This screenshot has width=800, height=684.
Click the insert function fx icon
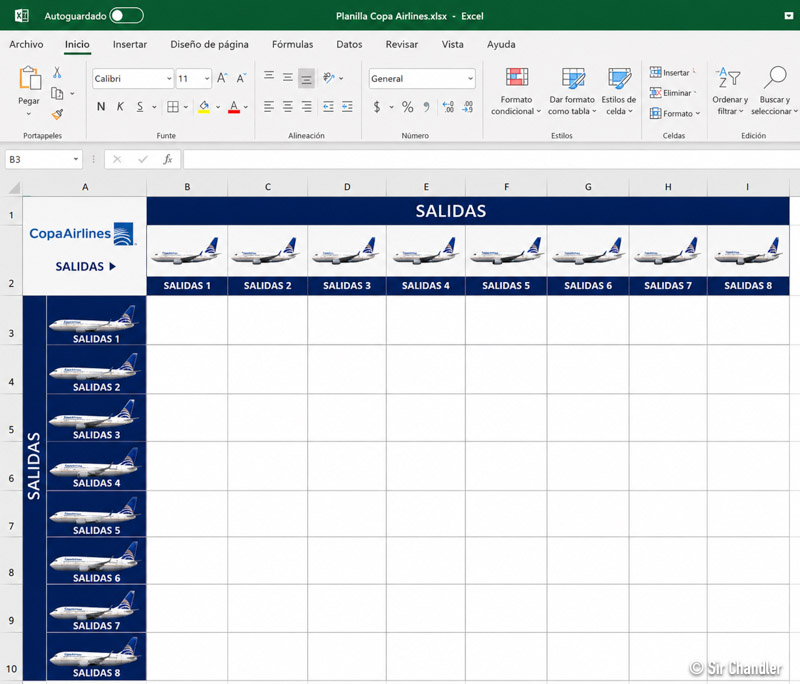(167, 160)
